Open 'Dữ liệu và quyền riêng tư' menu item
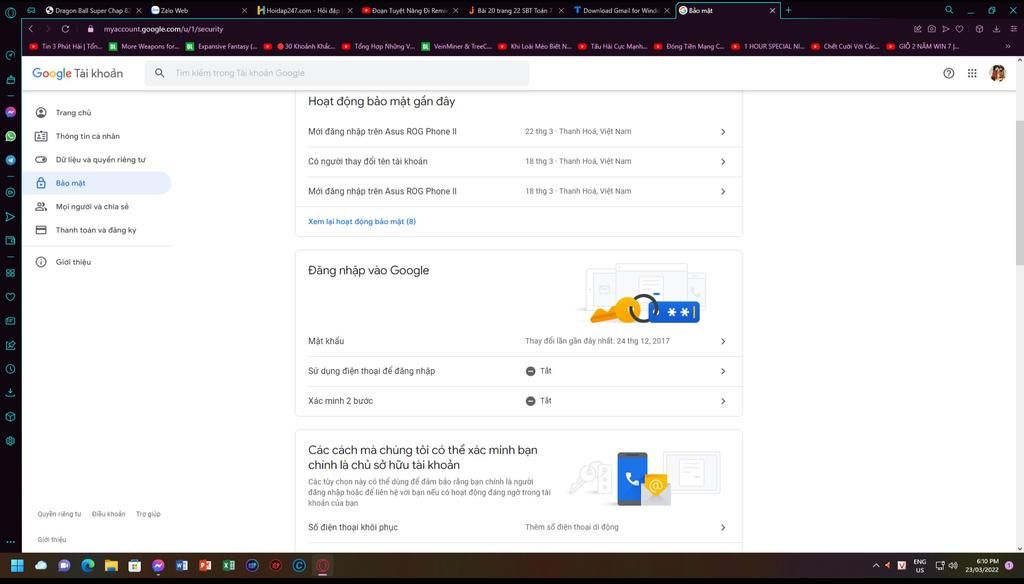 (x=97, y=159)
